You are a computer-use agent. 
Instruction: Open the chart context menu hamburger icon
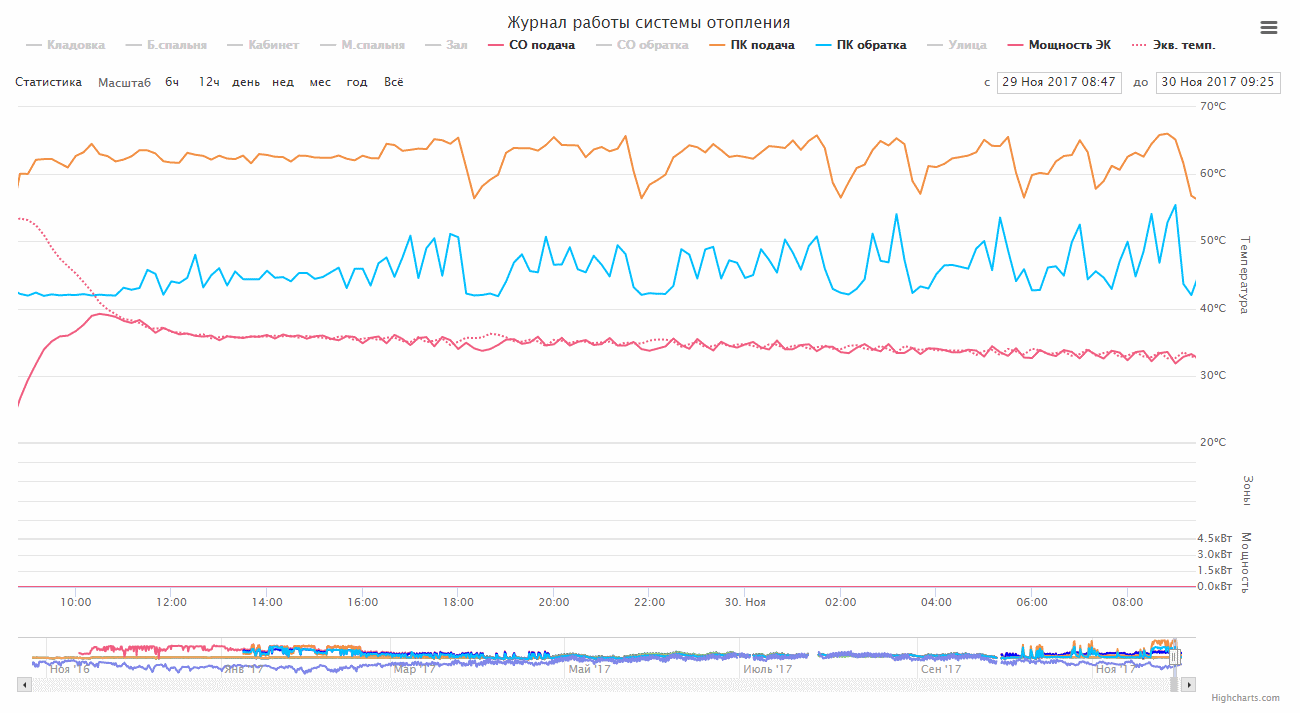pyautogui.click(x=1269, y=28)
